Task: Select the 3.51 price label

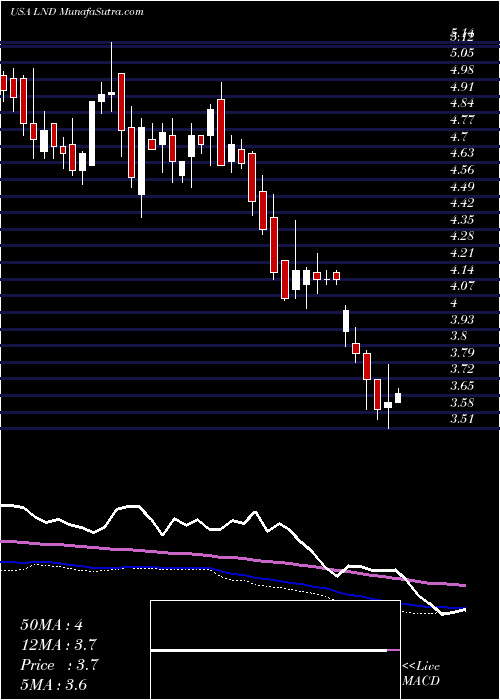Action: [462, 419]
